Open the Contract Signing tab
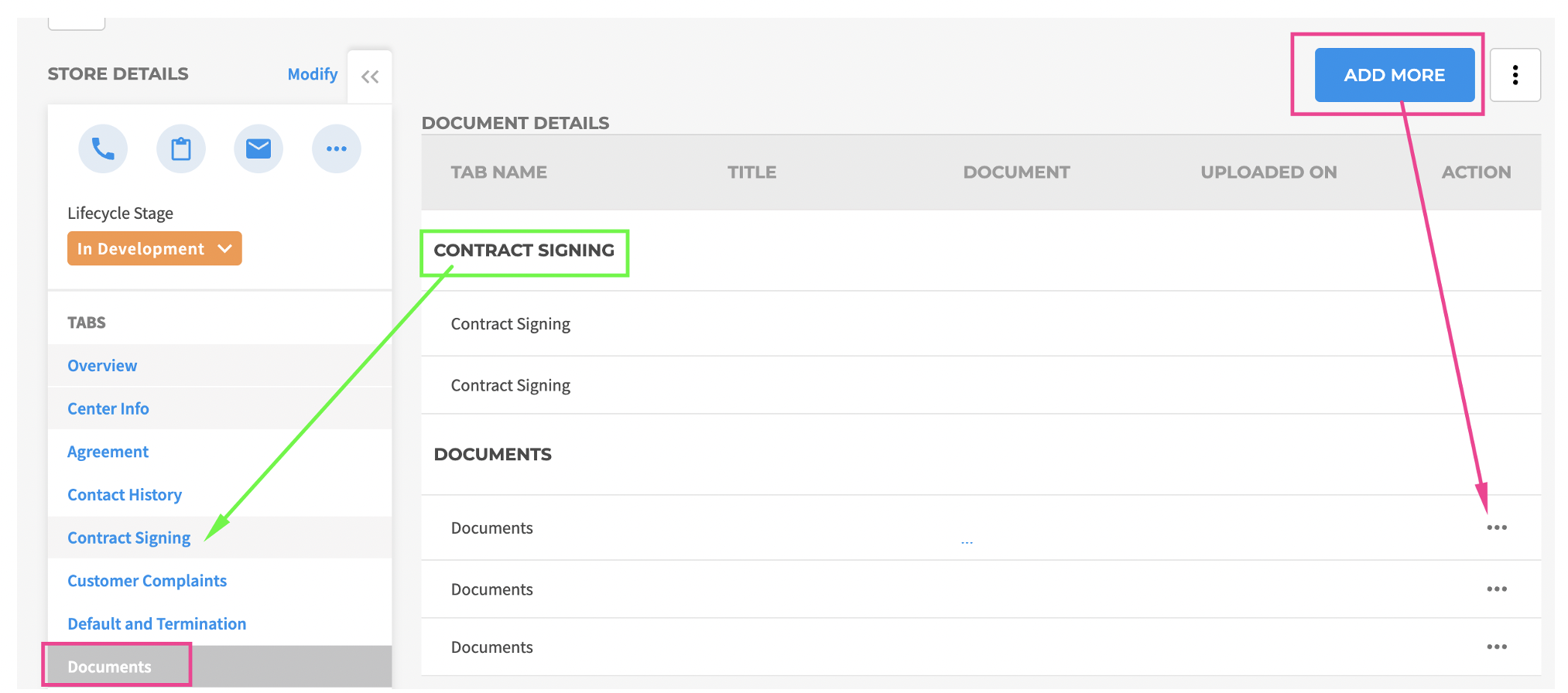 point(128,538)
